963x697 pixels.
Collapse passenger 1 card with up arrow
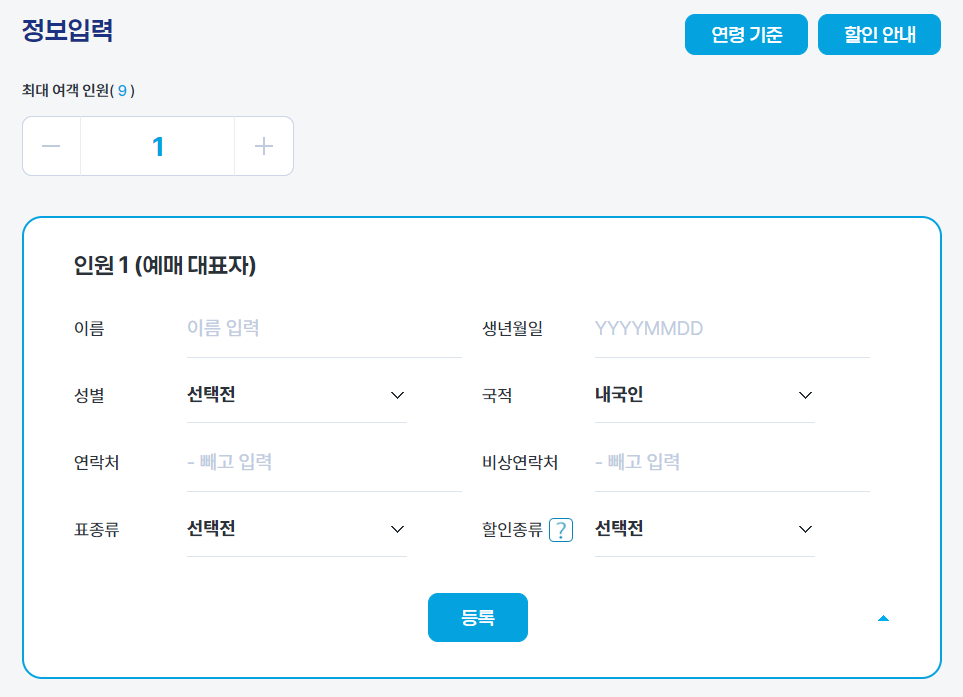point(883,618)
